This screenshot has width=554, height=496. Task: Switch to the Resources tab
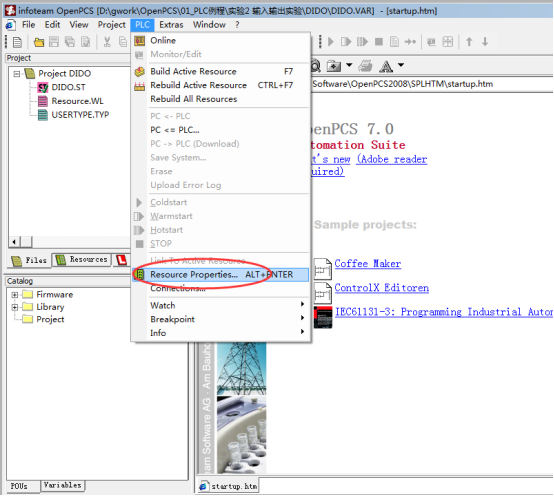coord(82,260)
